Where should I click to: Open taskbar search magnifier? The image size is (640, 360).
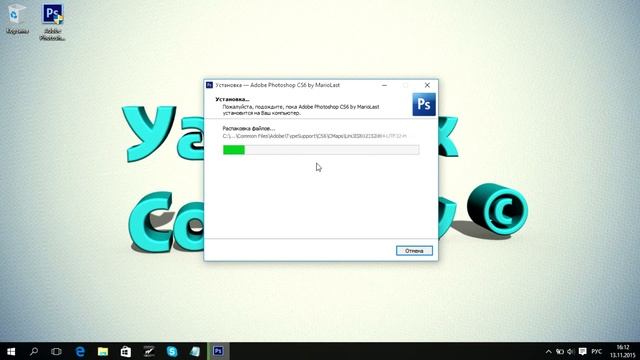click(34, 351)
